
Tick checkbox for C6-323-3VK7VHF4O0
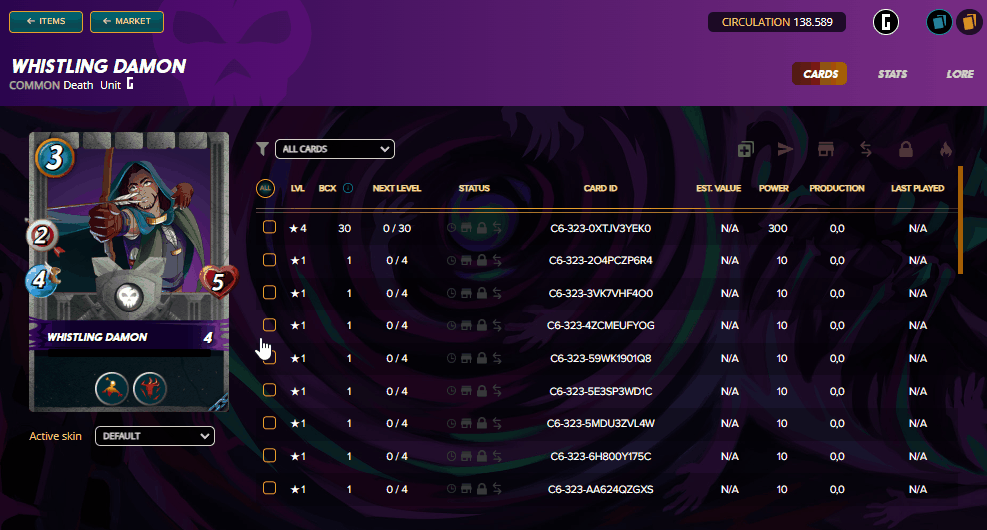pyautogui.click(x=269, y=292)
